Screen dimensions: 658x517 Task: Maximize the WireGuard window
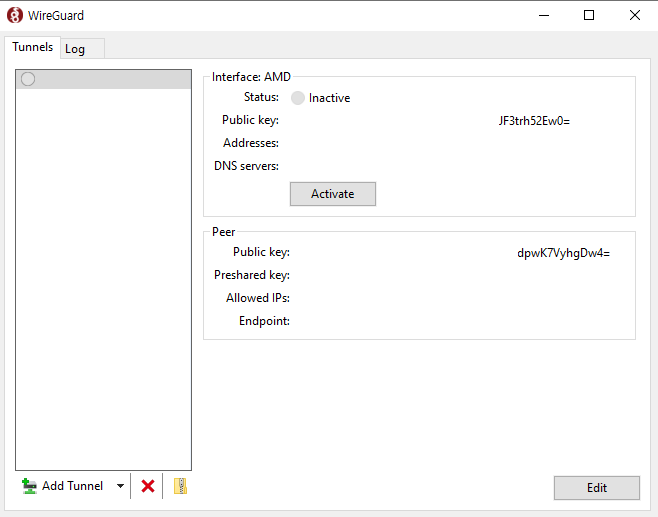click(589, 16)
